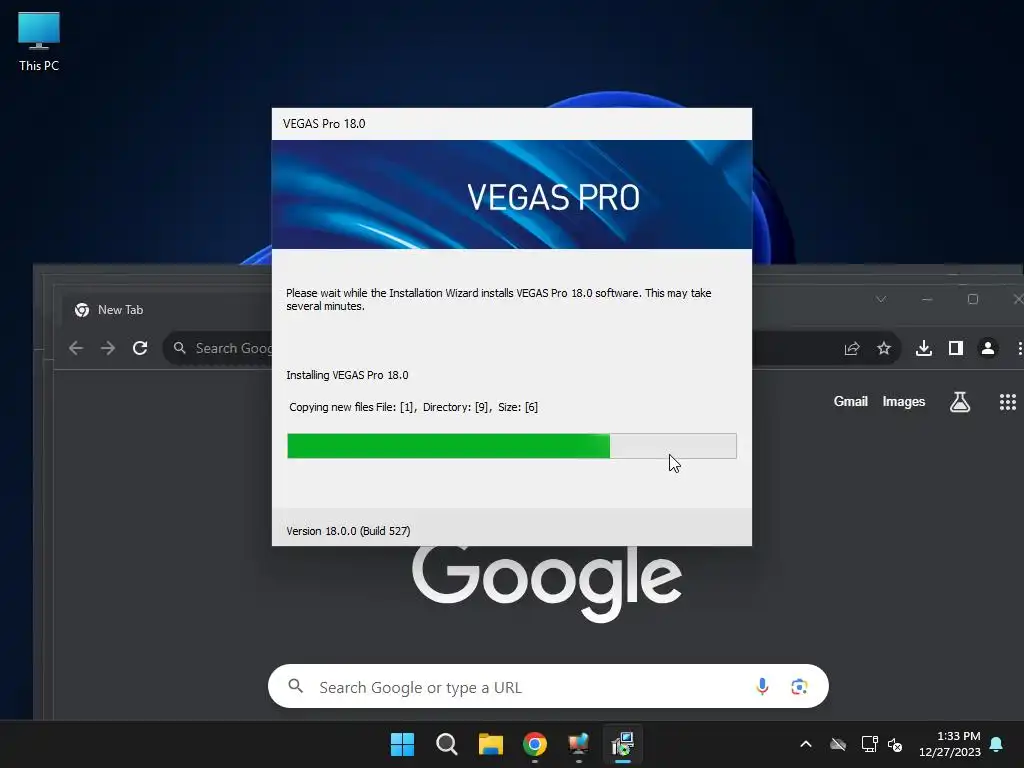Click Chrome forward arrow button
Screen dimensions: 1024x768
pos(108,348)
